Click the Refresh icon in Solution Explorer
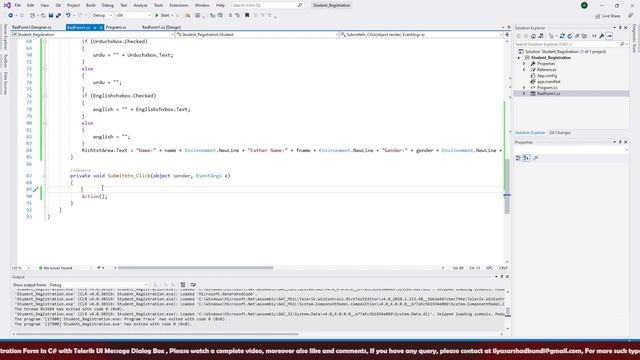Viewport: 640px width, 360px height. point(569,36)
